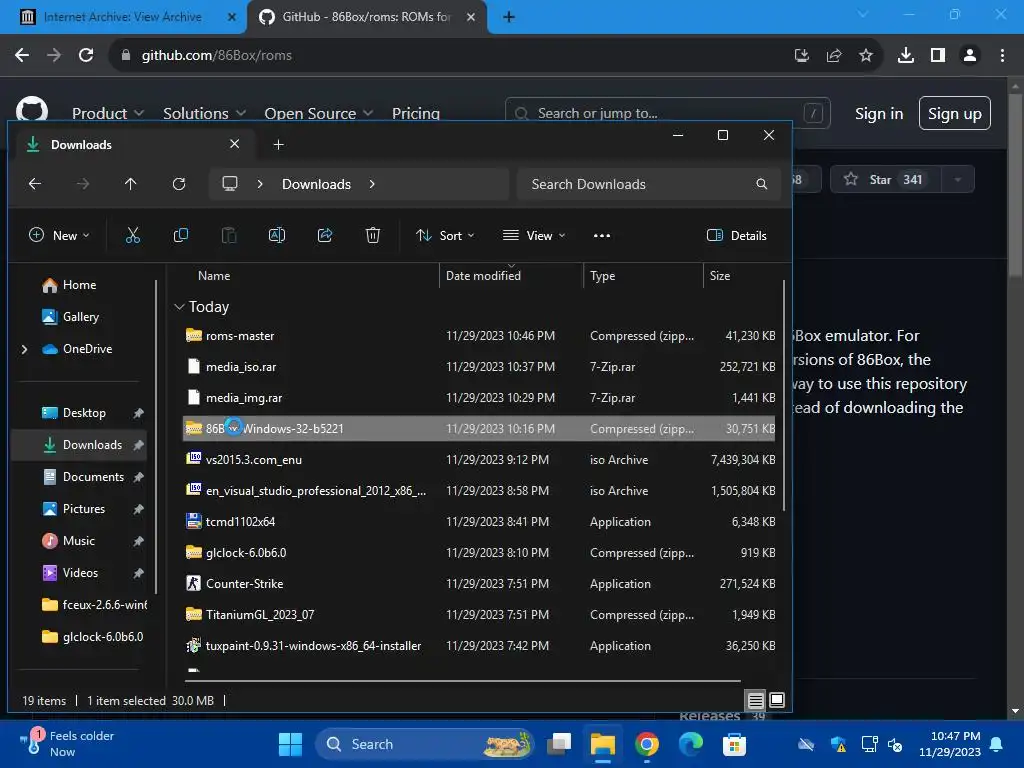Open the Star list dropdown arrow on GitHub
Screen dimensions: 1024x768
[958, 180]
